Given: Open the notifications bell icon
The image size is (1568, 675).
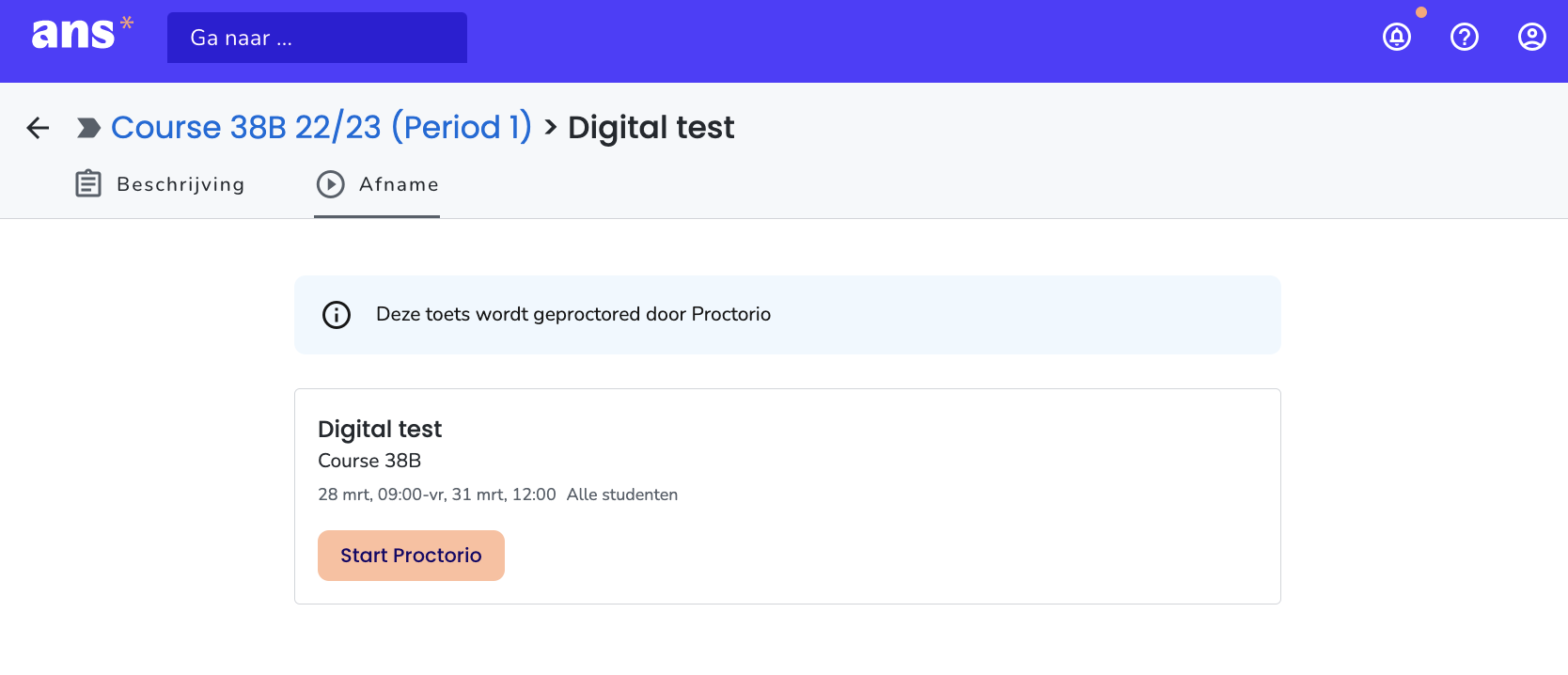Looking at the screenshot, I should (x=1397, y=36).
